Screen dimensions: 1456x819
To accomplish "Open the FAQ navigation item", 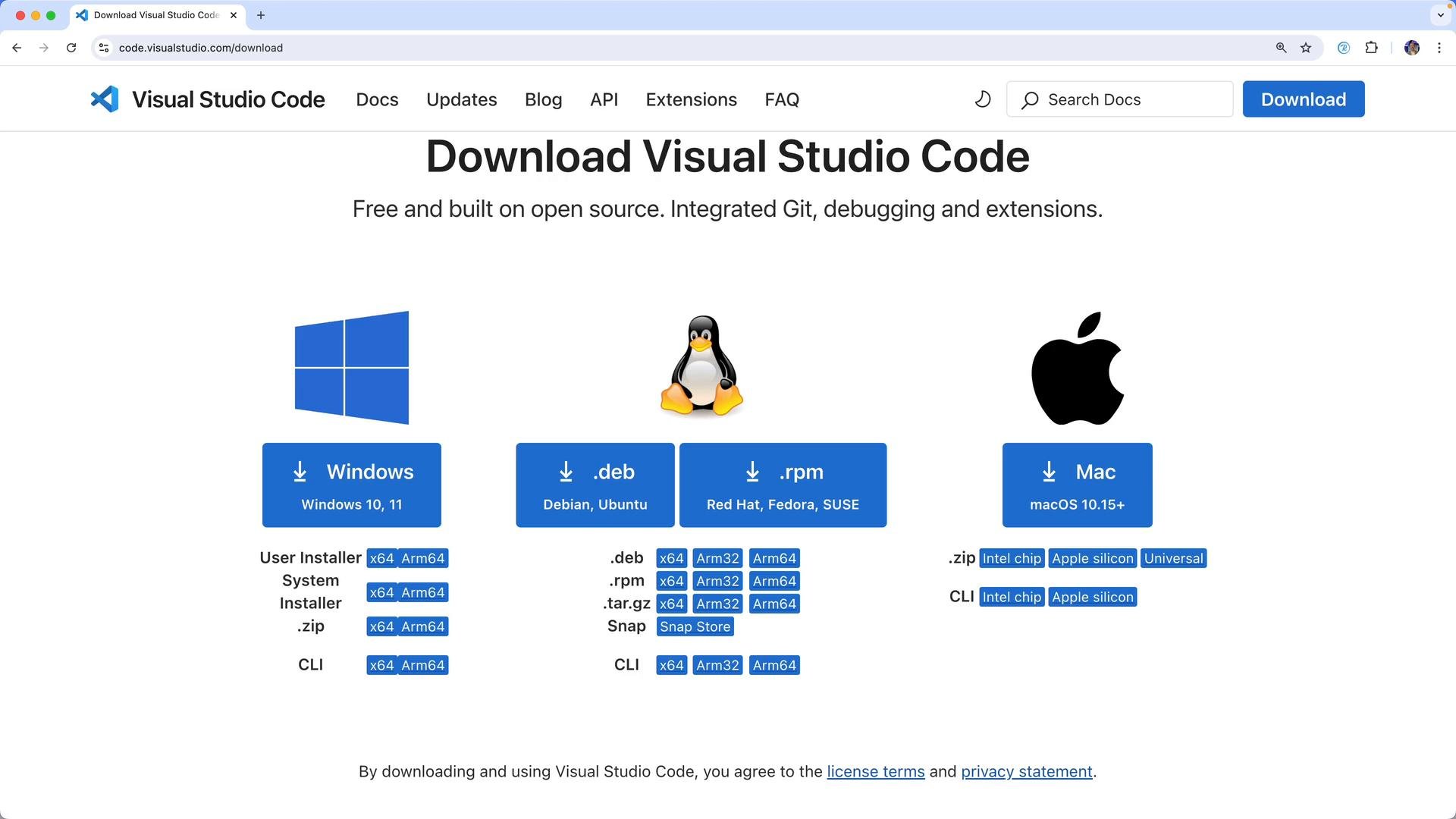I will click(782, 99).
